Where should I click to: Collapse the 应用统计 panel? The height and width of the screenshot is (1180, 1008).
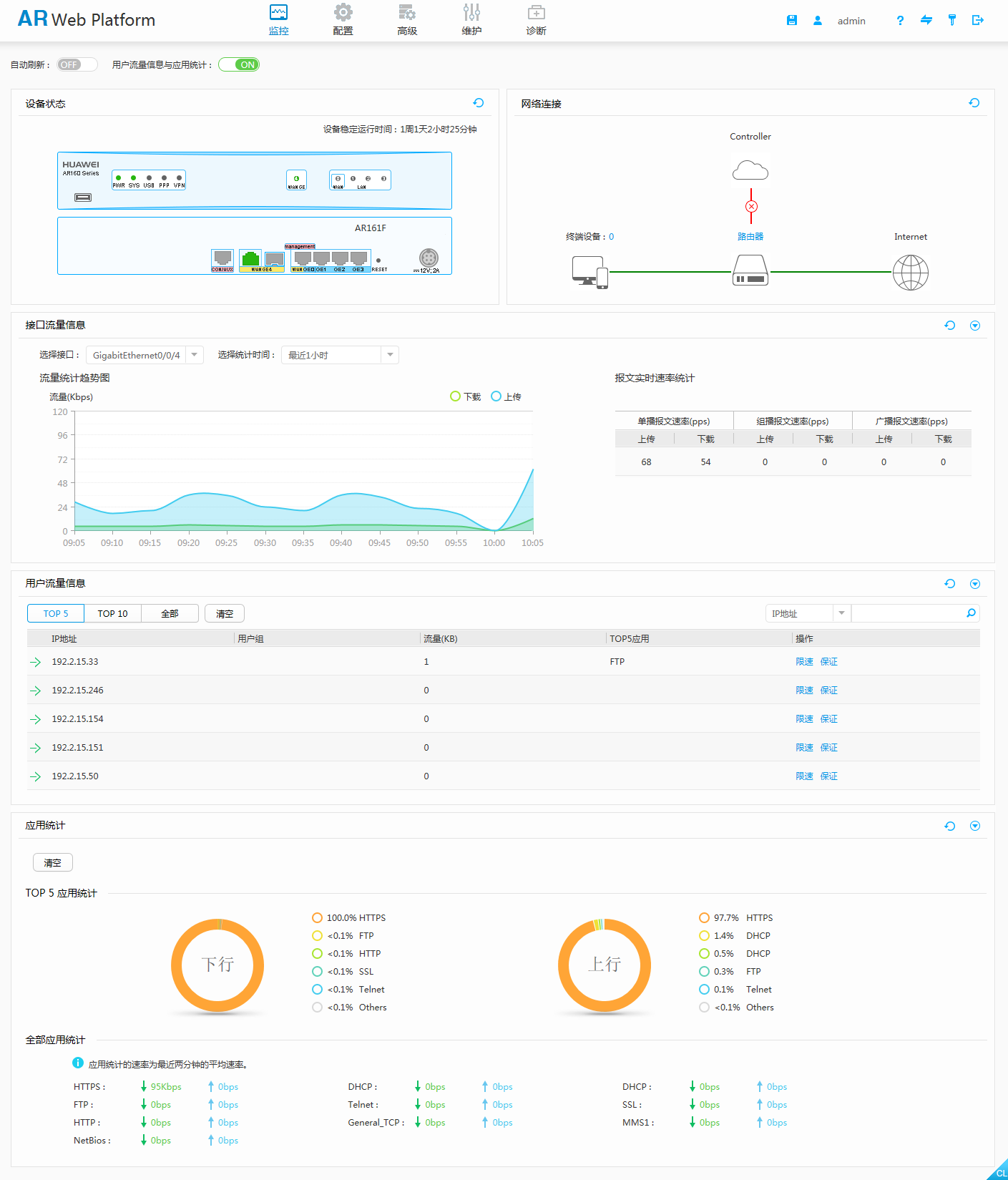click(974, 826)
